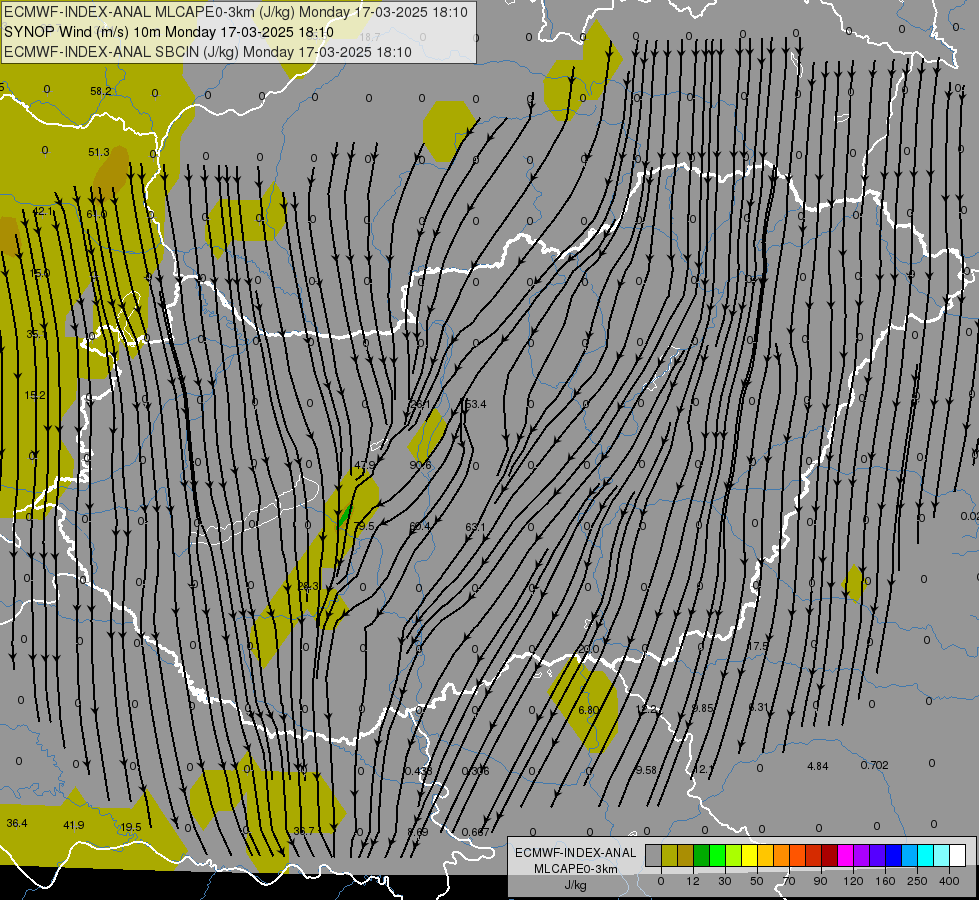Viewport: 979px width, 900px height.
Task: Click the map value '53.4'
Action: [476, 404]
